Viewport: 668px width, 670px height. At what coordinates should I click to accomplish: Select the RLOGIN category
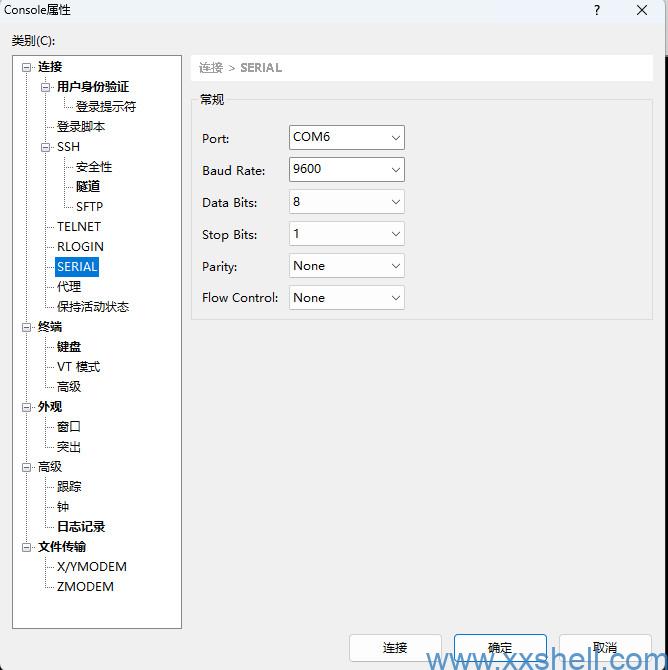point(80,247)
